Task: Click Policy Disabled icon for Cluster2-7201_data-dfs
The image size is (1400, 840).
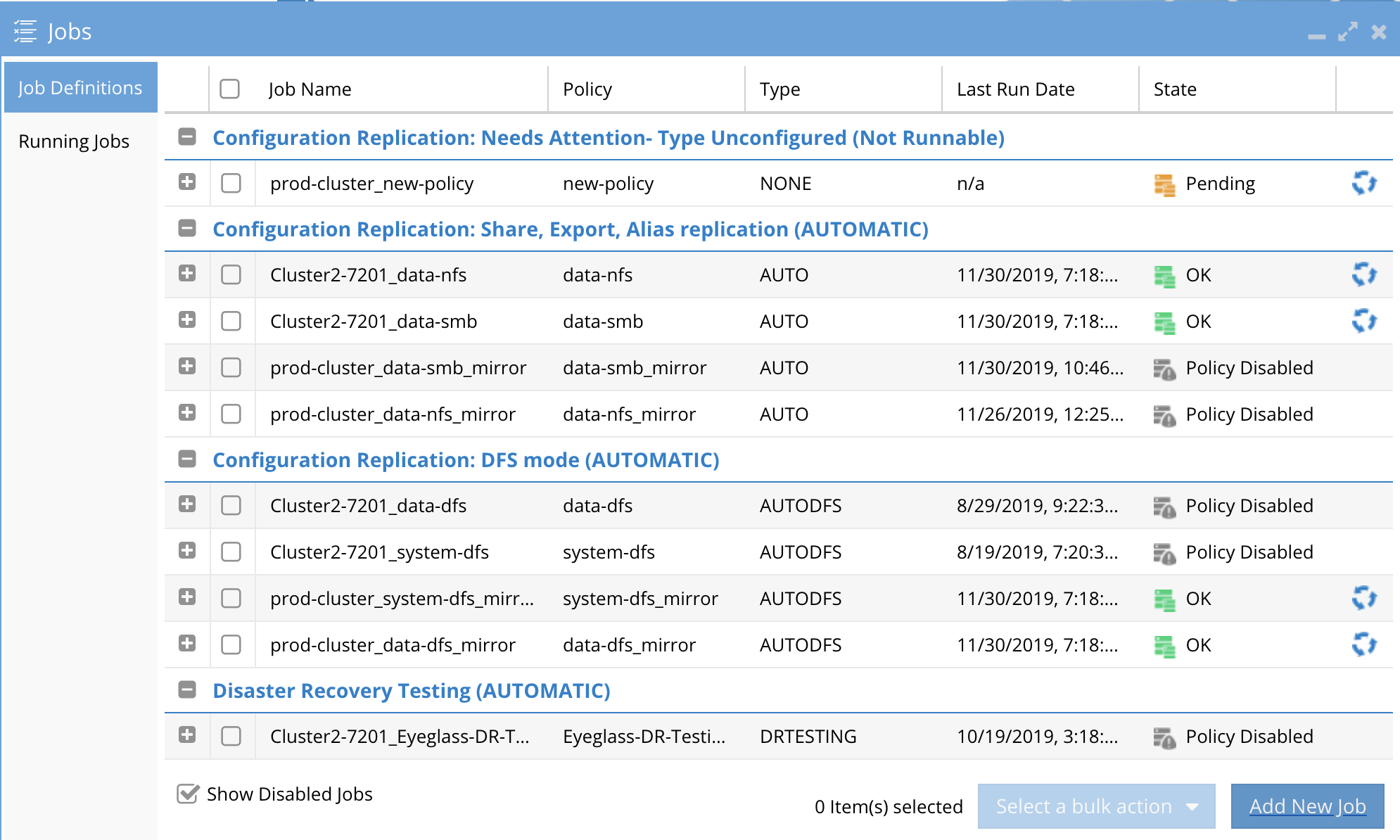Action: point(1164,507)
